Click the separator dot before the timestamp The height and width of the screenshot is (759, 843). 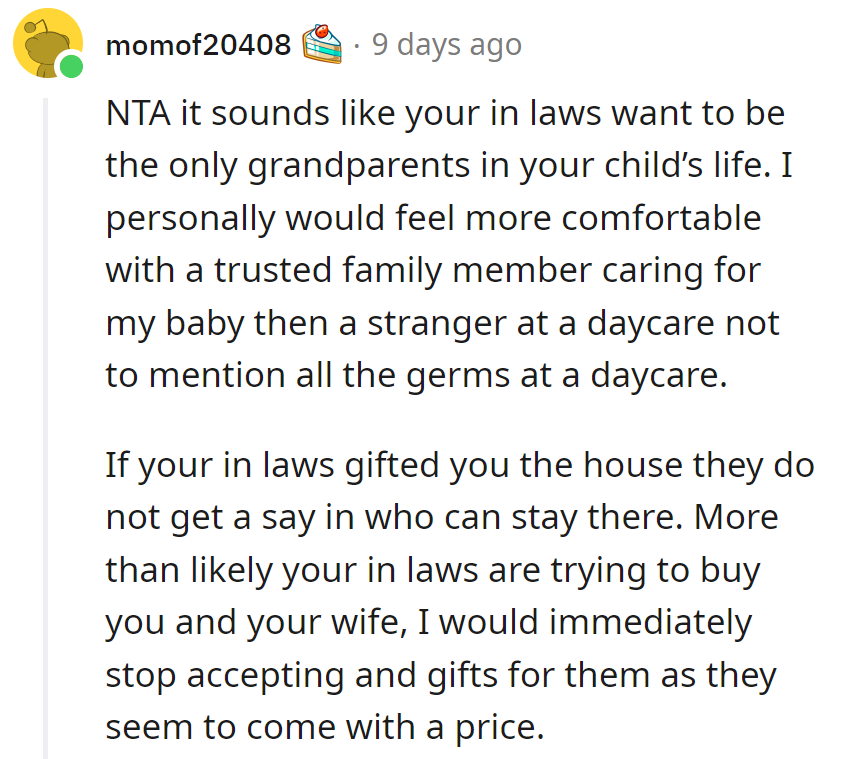point(358,44)
